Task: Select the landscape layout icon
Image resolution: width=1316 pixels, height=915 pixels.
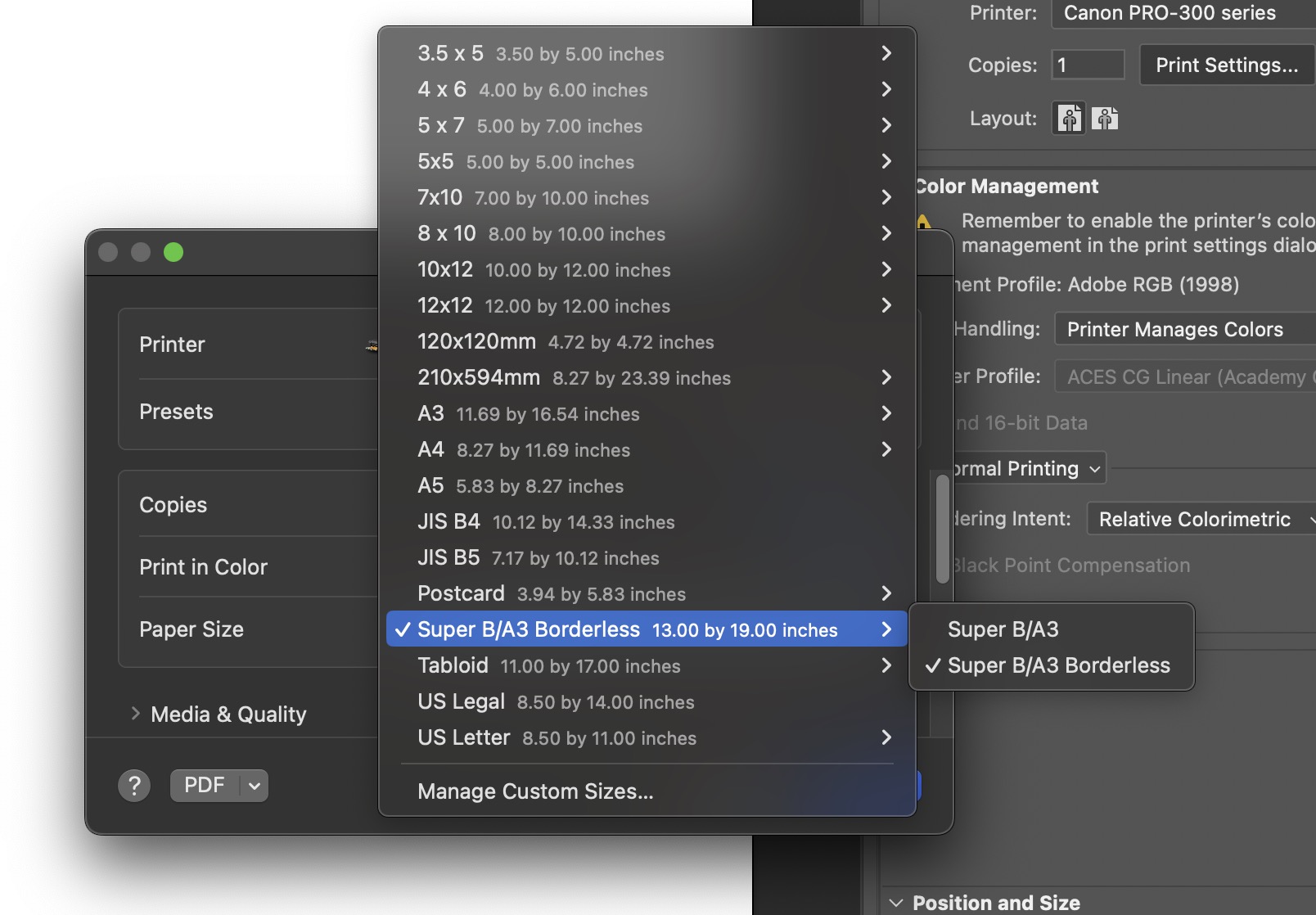Action: coord(1106,119)
